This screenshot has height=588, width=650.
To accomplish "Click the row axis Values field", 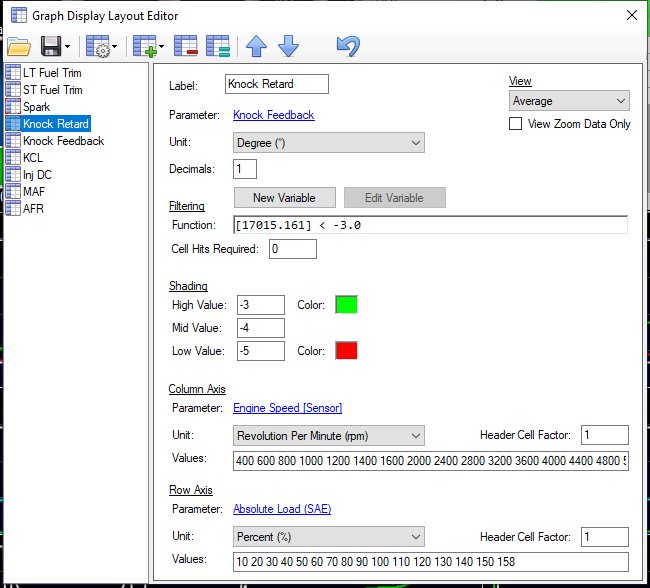I will (431, 562).
